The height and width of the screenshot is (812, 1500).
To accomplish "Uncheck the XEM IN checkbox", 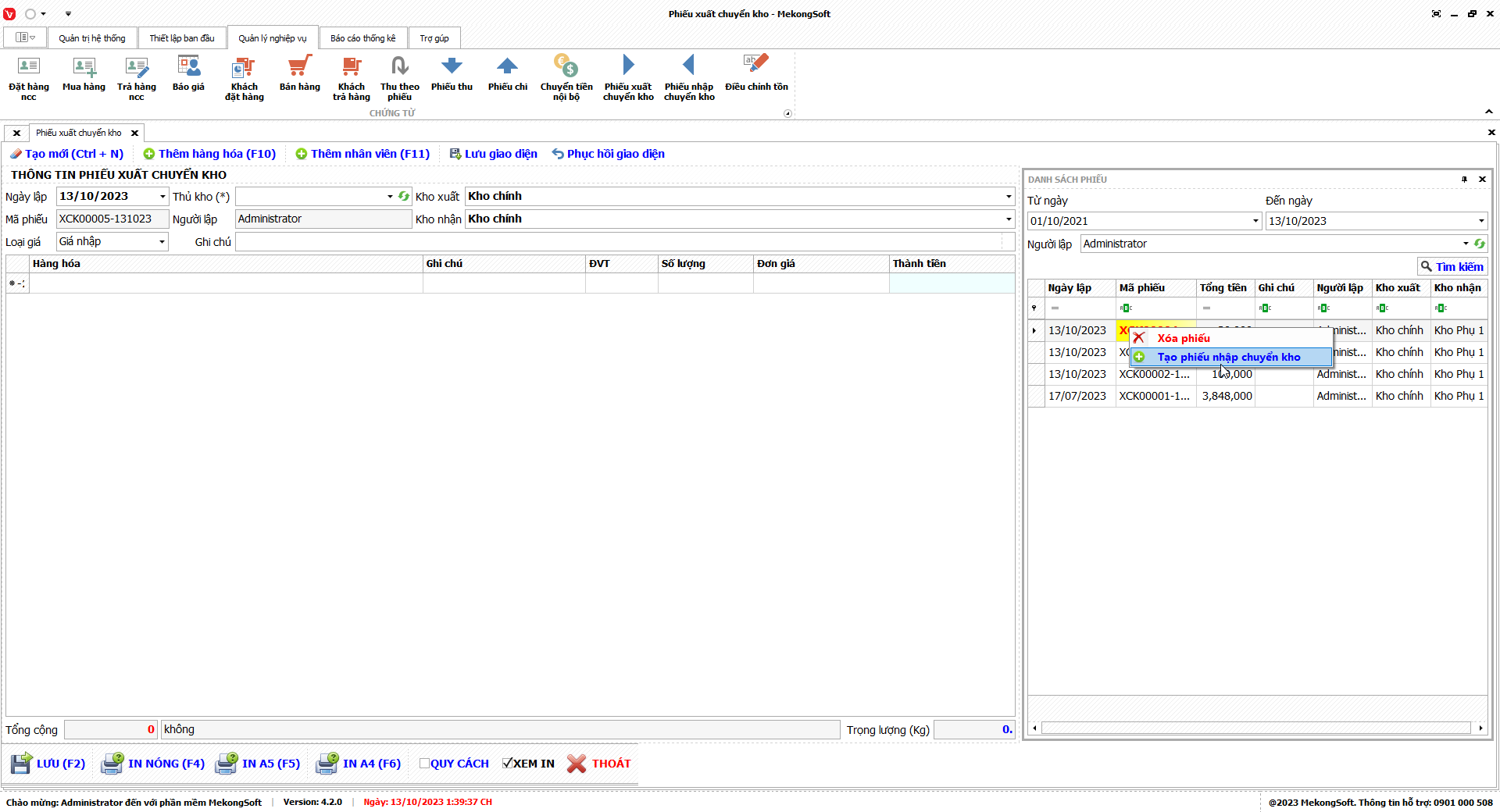I will click(x=508, y=764).
